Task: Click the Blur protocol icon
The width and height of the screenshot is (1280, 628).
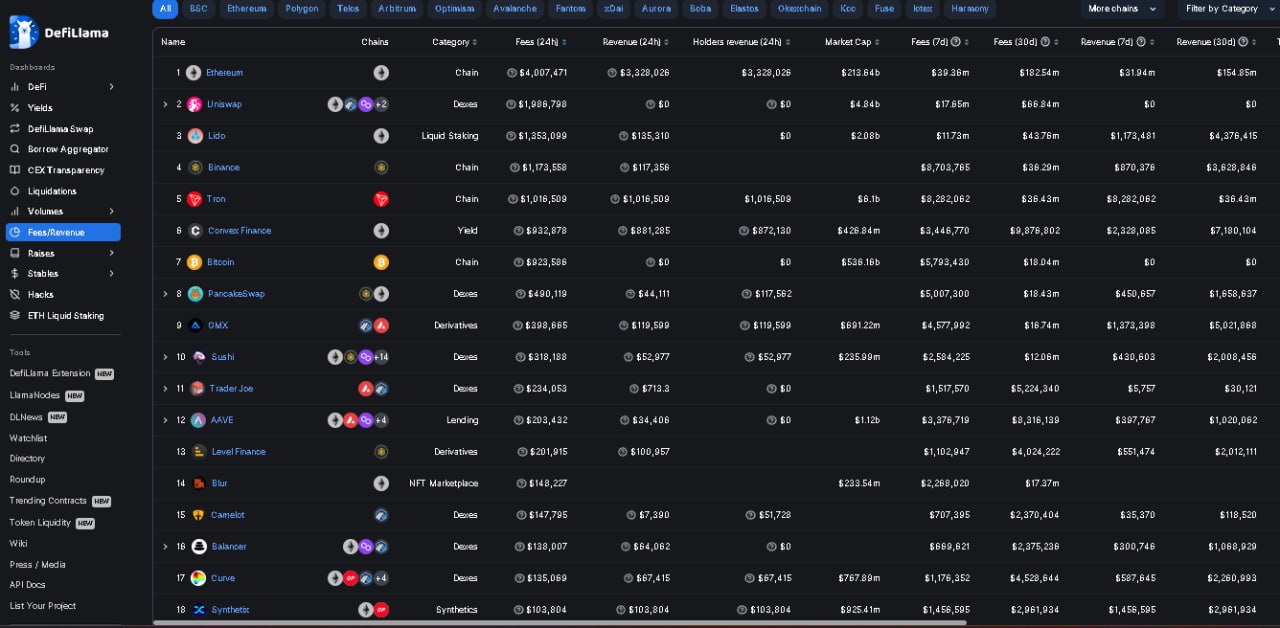Action: (199, 483)
